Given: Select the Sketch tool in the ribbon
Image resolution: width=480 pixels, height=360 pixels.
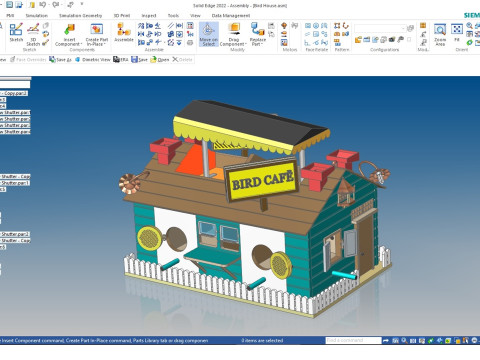Looking at the screenshot, I should 16,32.
